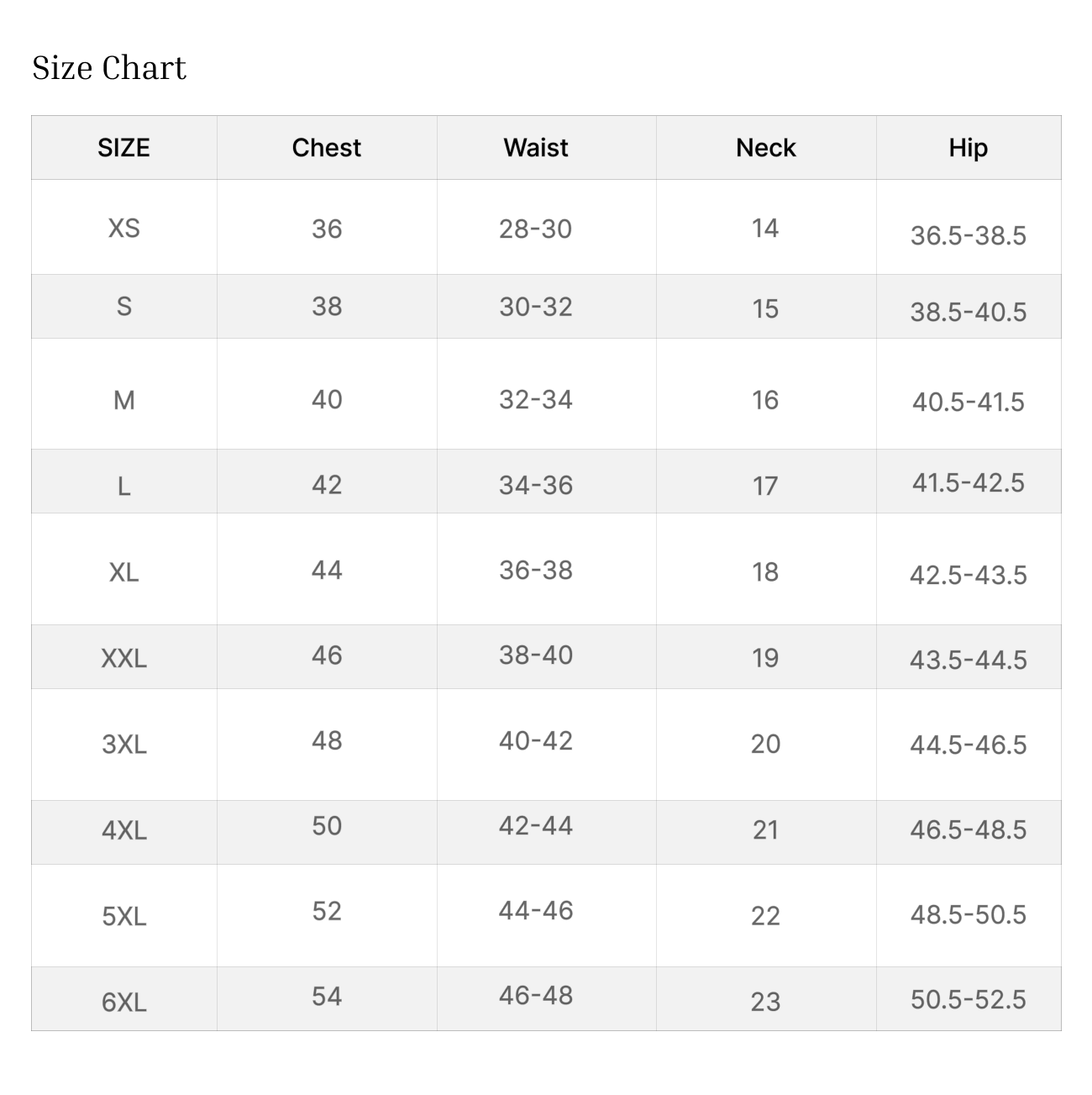Viewport: 1092px width, 1095px height.
Task: Click the 4XL size cell
Action: click(123, 830)
